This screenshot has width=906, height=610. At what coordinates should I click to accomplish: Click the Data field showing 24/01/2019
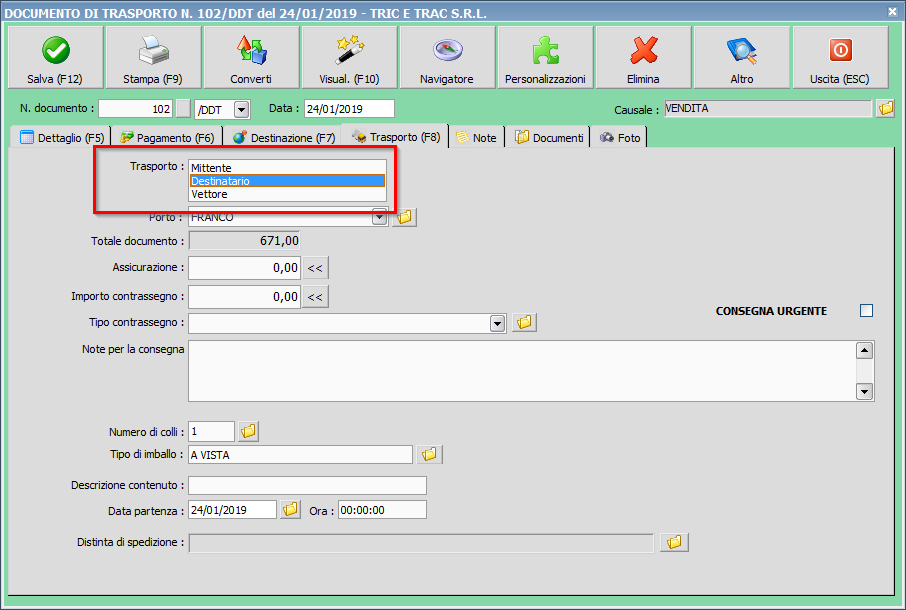pyautogui.click(x=349, y=109)
